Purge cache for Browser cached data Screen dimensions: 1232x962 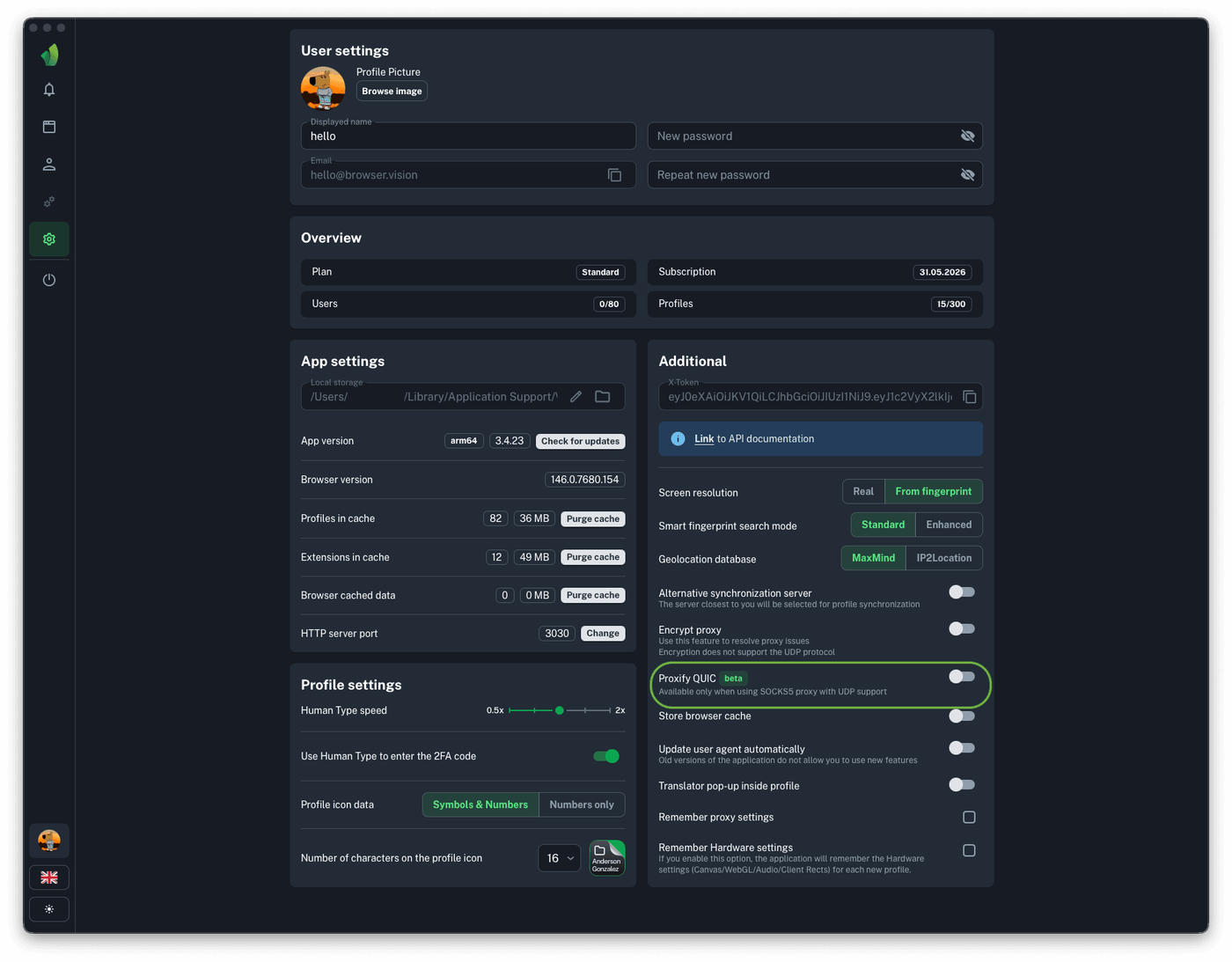point(593,596)
